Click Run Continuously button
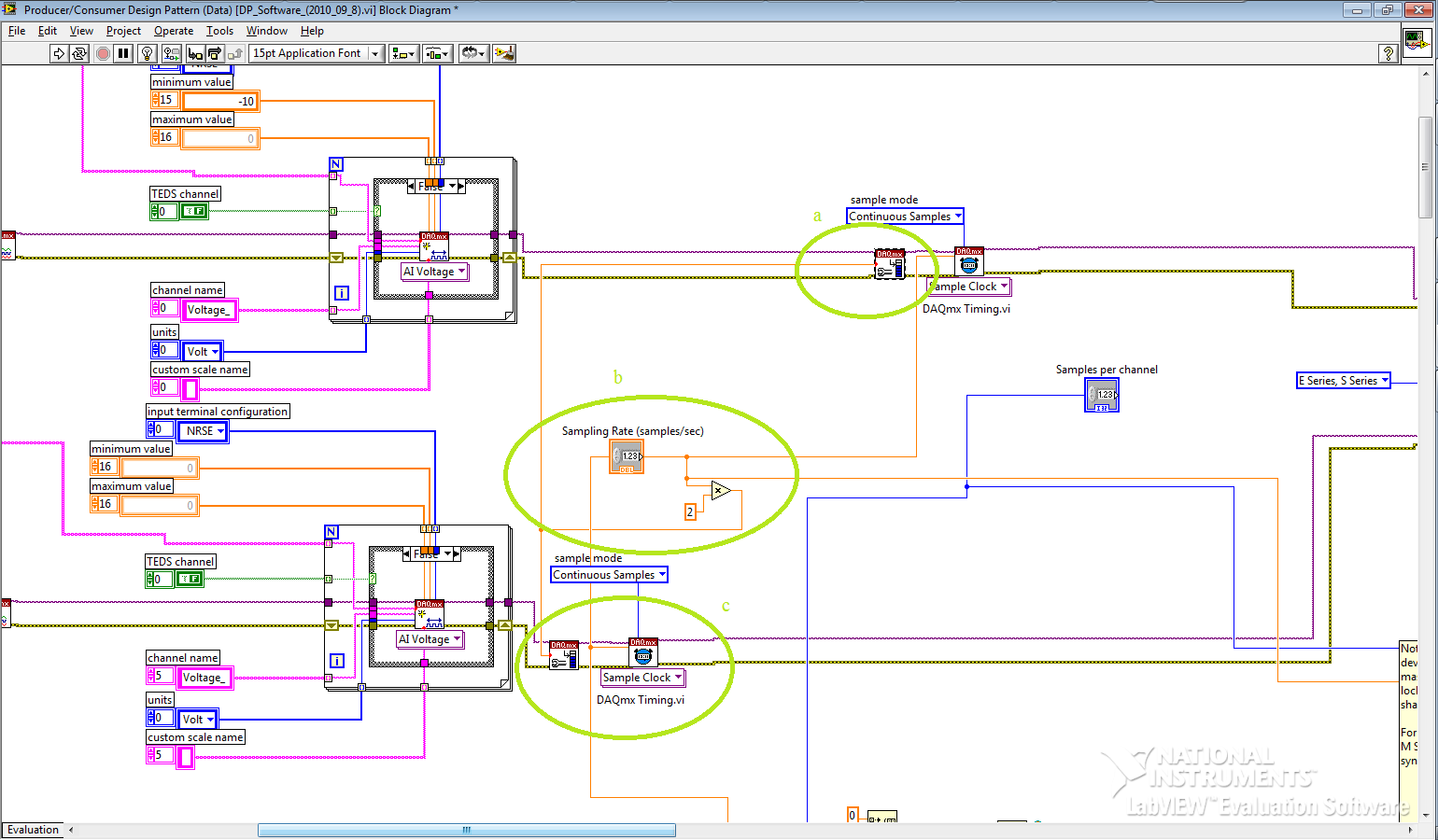Image resolution: width=1438 pixels, height=840 pixels. click(x=79, y=53)
